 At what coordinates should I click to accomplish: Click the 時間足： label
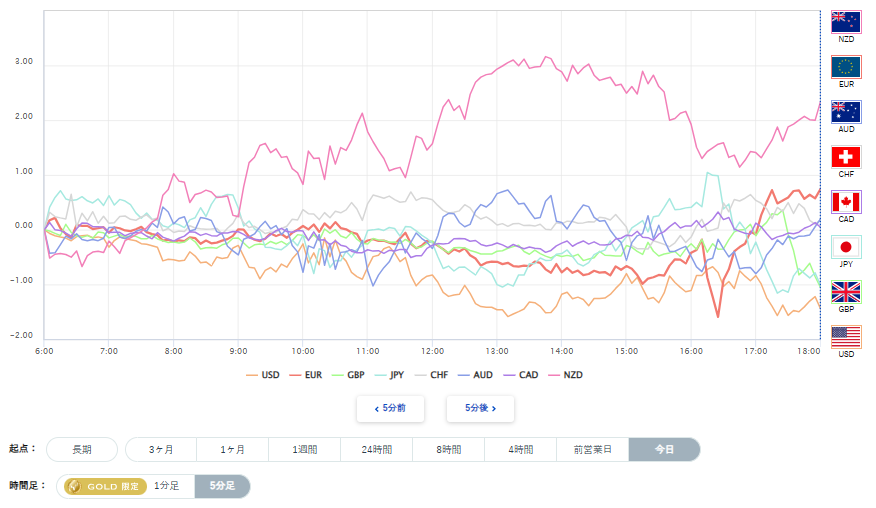coord(27,486)
